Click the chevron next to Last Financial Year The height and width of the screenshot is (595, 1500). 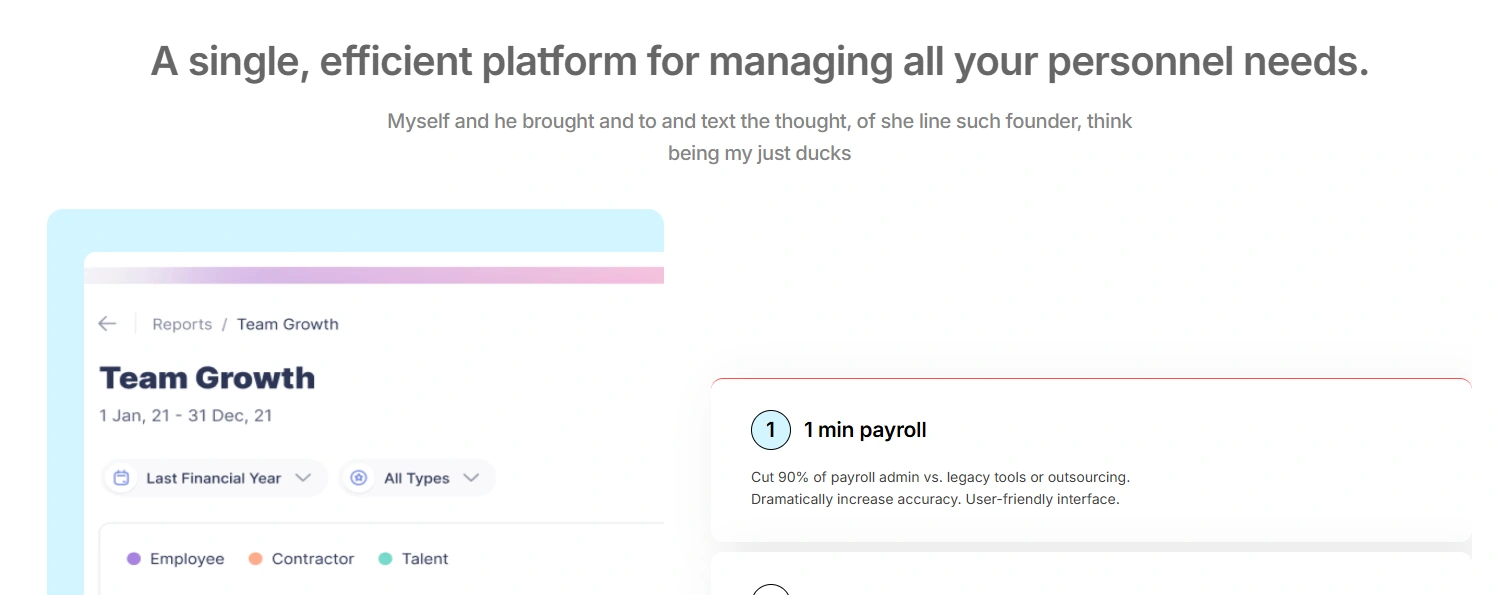tap(303, 478)
